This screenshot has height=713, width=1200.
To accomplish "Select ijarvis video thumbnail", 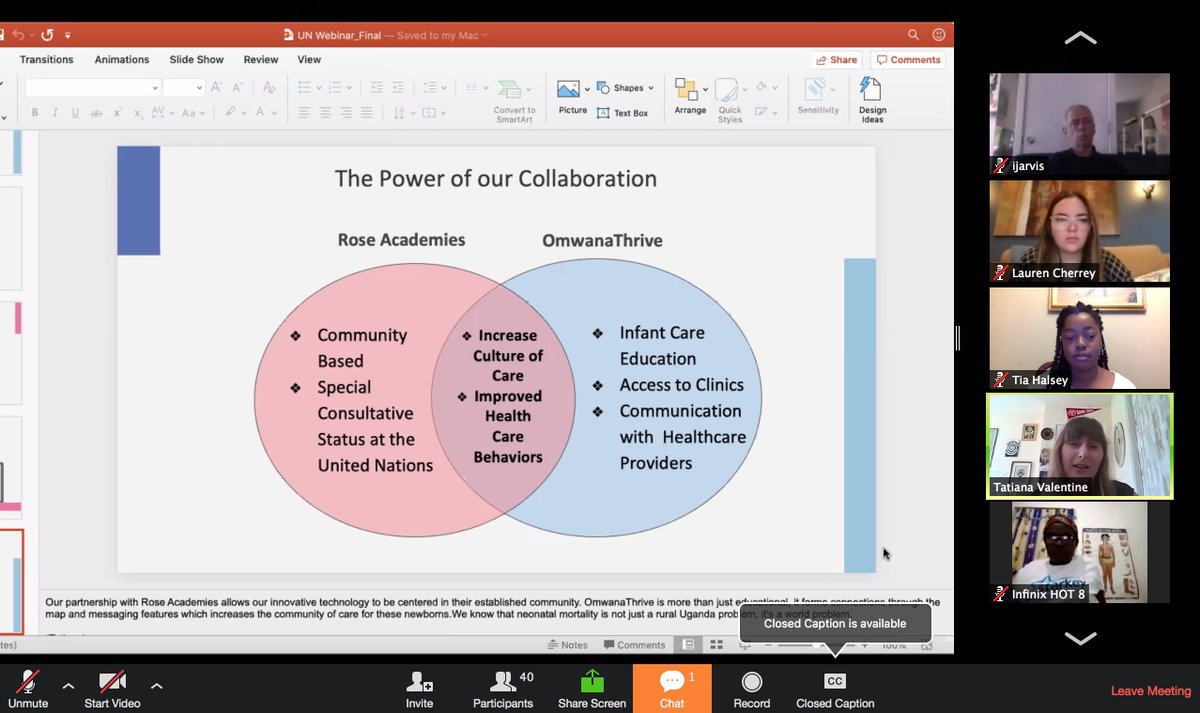I will coord(1080,125).
